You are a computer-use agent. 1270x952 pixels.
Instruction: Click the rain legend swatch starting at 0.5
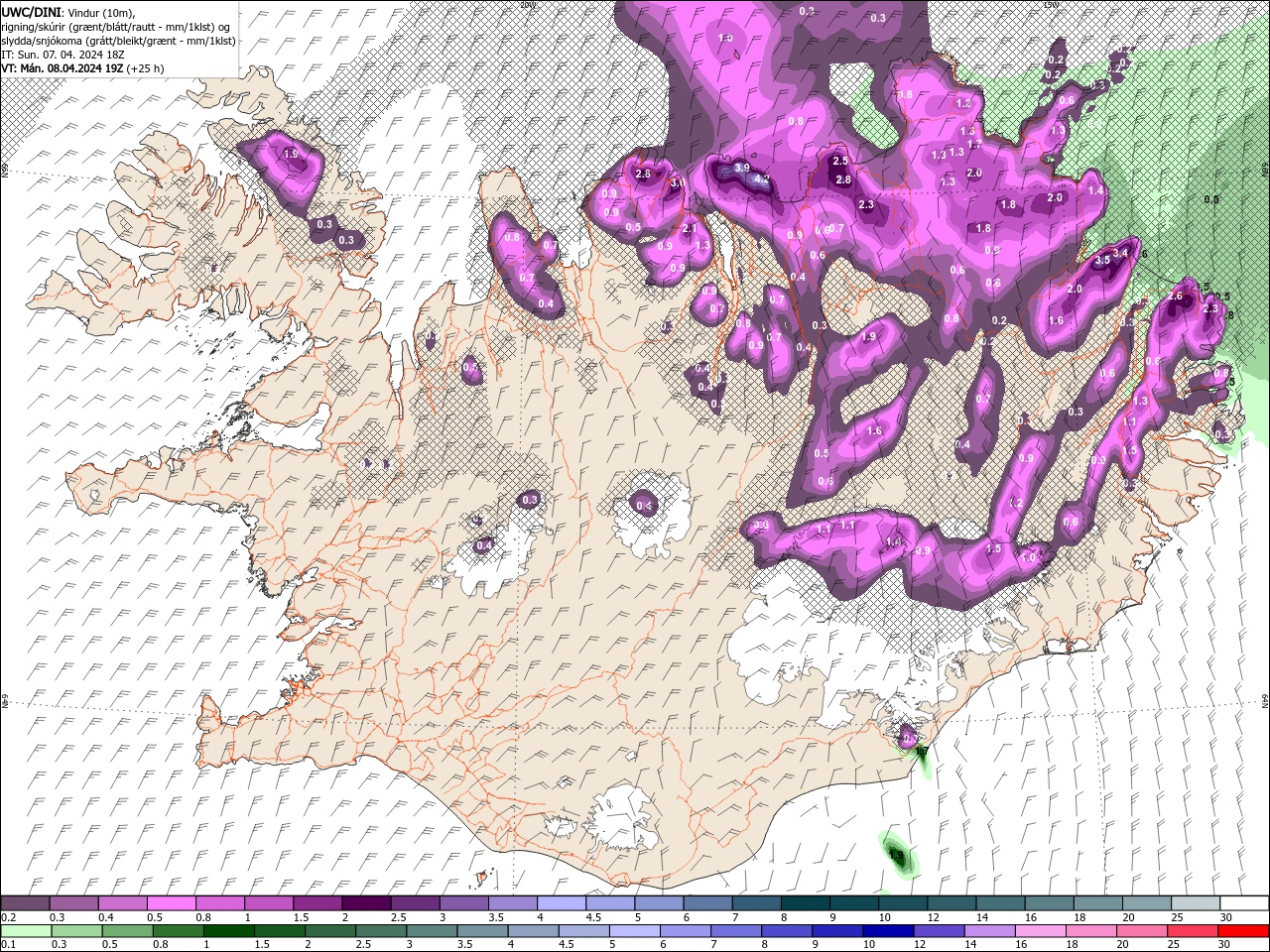point(127,930)
